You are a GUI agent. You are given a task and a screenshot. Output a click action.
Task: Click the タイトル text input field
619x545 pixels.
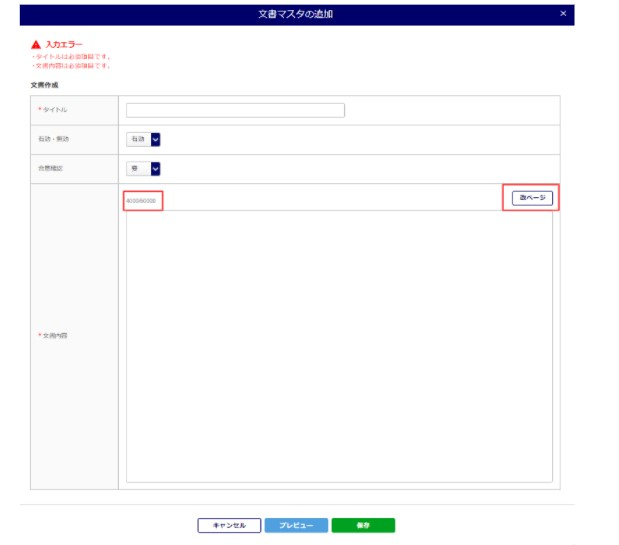point(235,110)
